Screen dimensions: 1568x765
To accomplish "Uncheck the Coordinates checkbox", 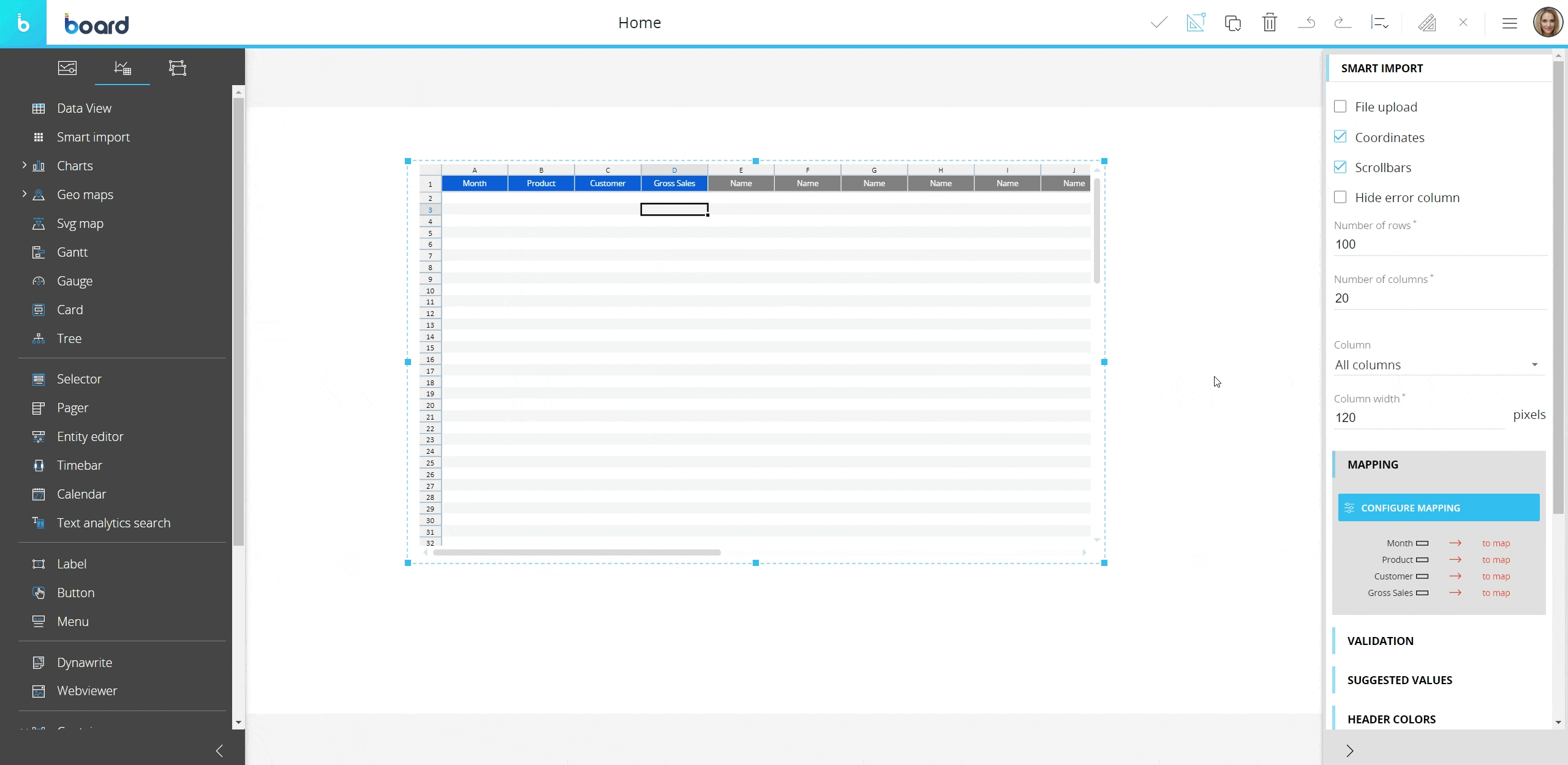I will pos(1340,137).
